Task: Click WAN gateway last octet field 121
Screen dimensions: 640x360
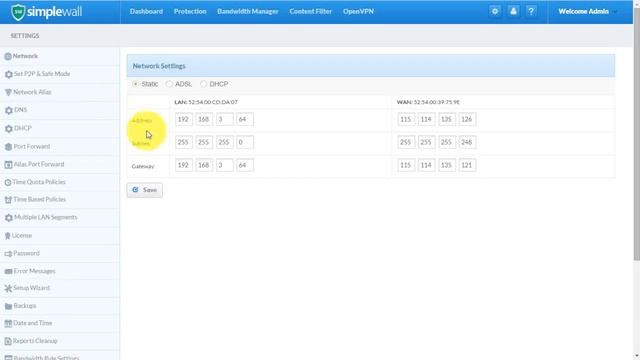Action: (467, 165)
